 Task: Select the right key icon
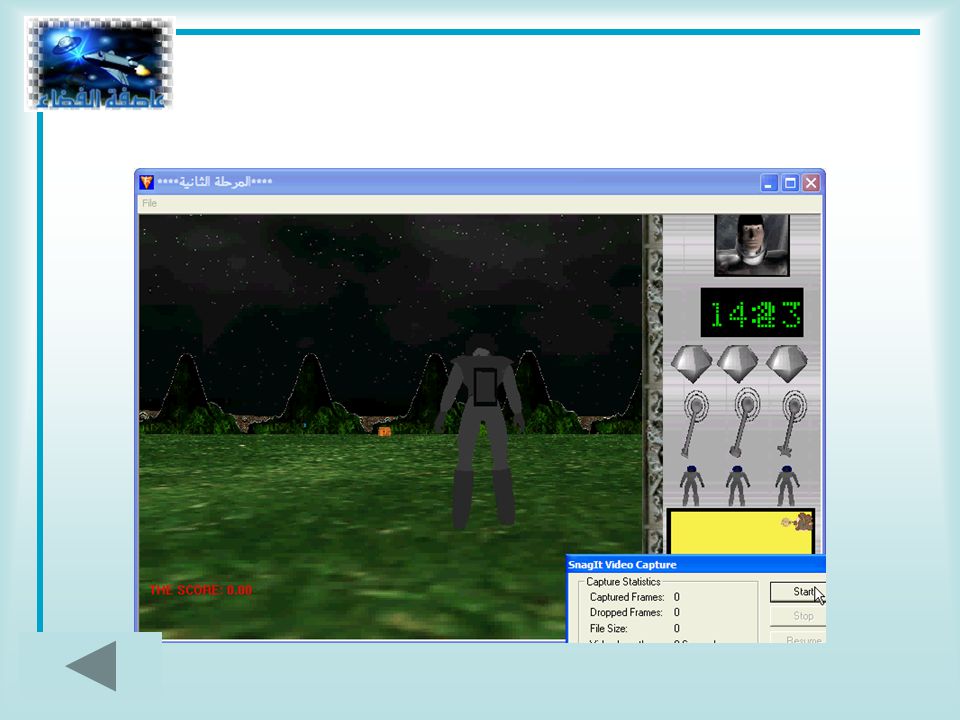[792, 423]
